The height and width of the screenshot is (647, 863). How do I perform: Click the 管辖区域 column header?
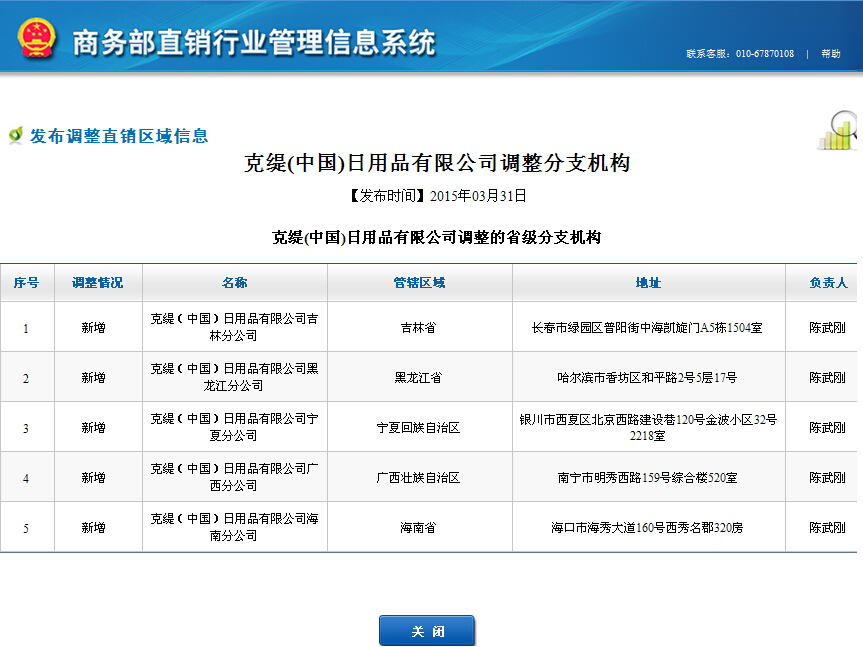[419, 283]
